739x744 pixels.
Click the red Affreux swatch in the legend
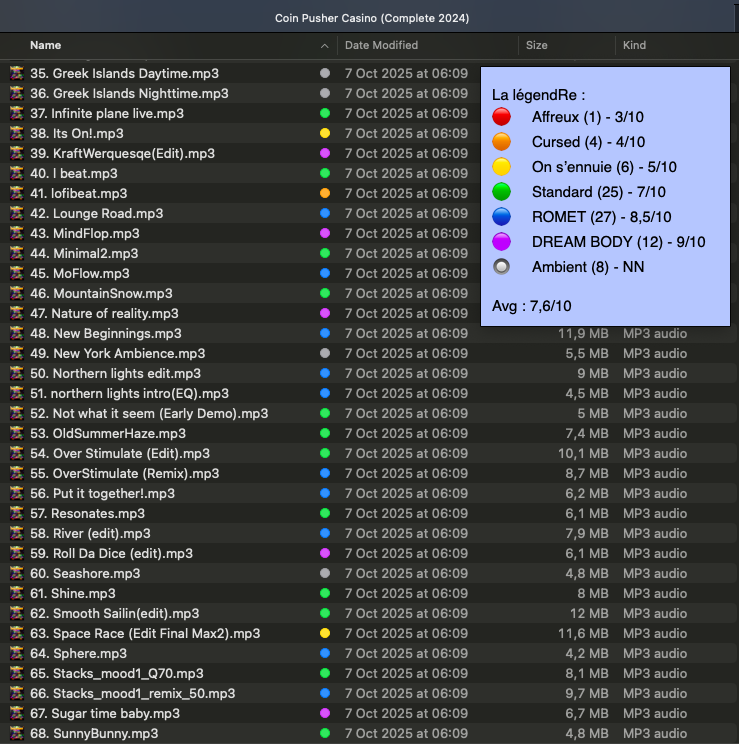pyautogui.click(x=501, y=117)
